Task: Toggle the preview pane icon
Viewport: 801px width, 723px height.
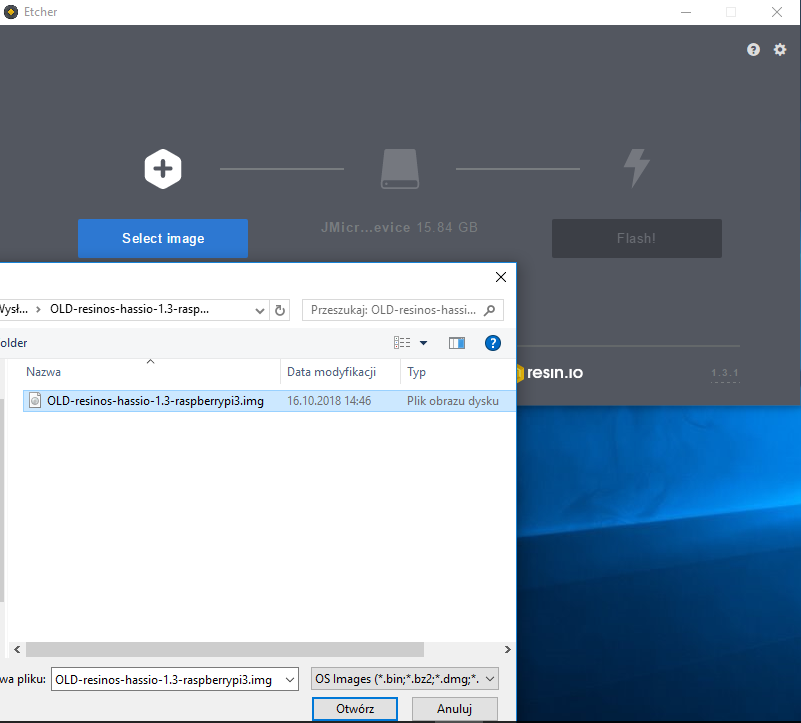Action: tap(457, 343)
